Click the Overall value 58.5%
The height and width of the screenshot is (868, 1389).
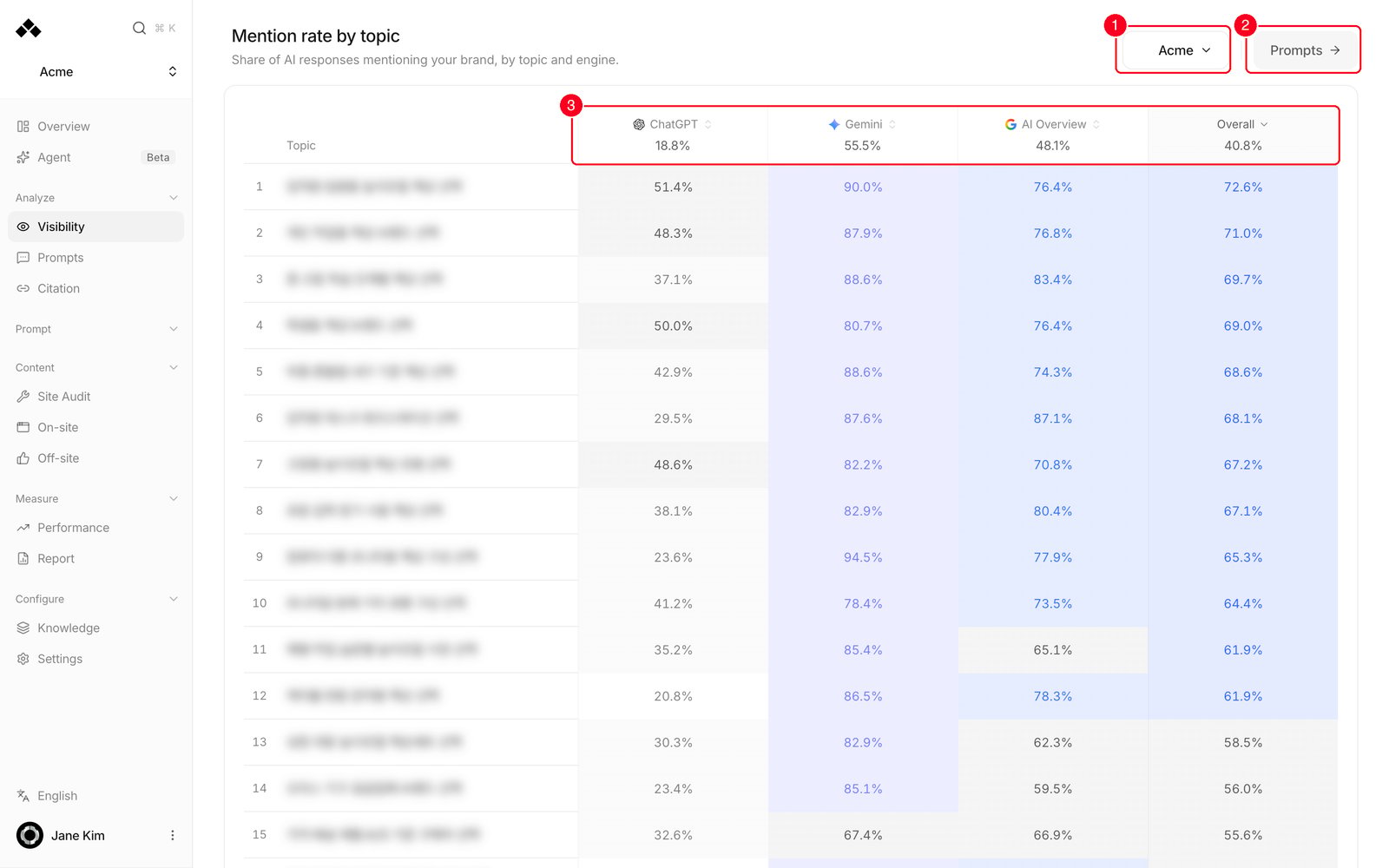[1243, 742]
